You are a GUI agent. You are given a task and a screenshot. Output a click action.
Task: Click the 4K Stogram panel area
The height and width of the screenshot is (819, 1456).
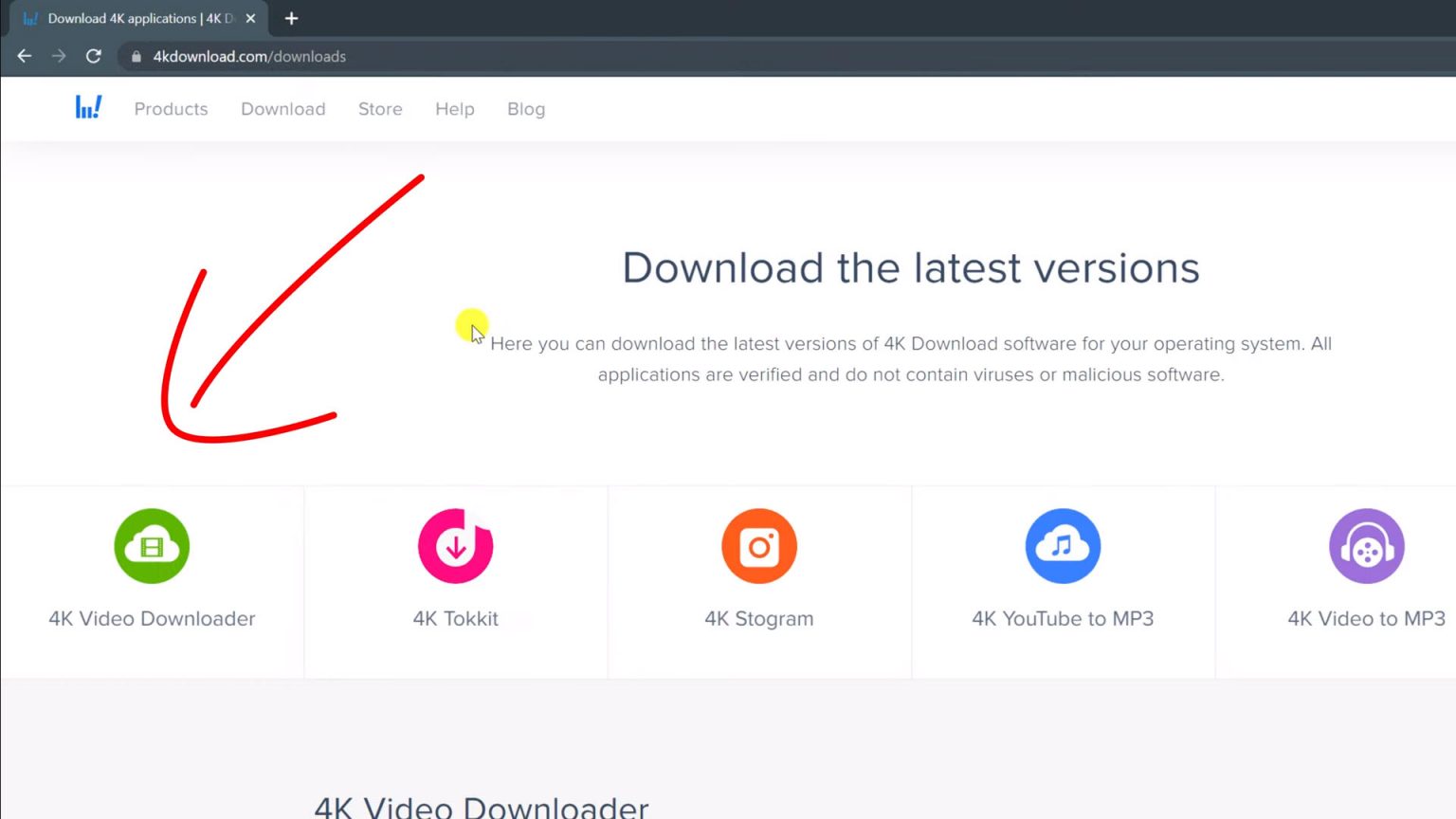(758, 583)
